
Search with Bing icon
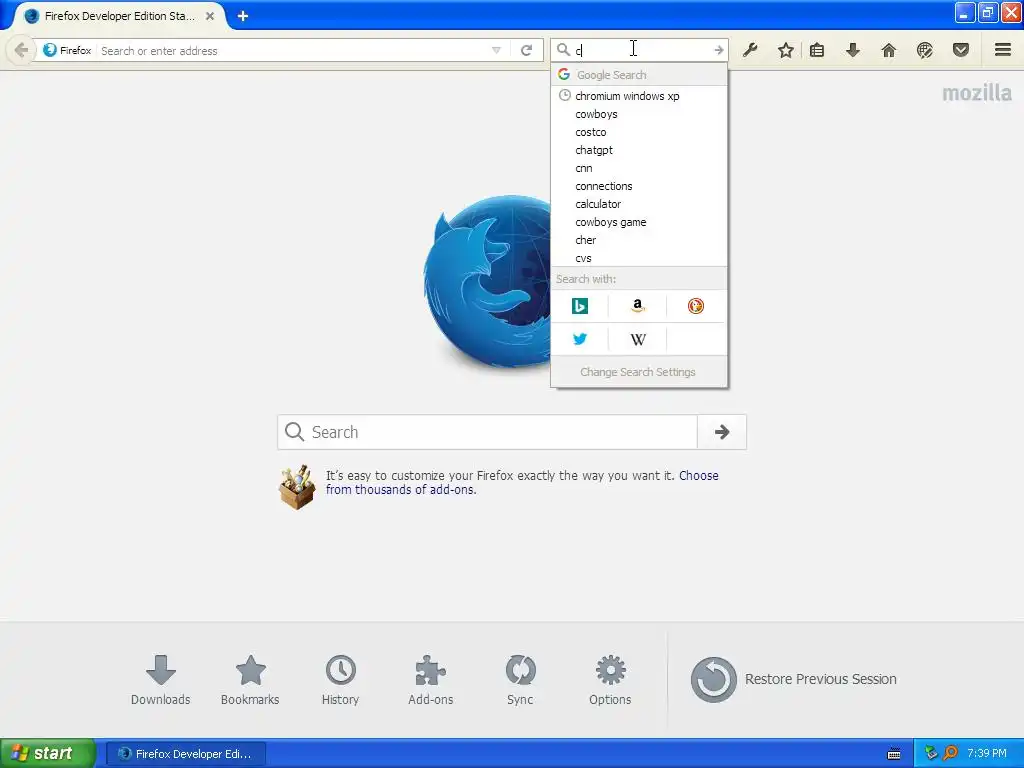click(x=580, y=306)
